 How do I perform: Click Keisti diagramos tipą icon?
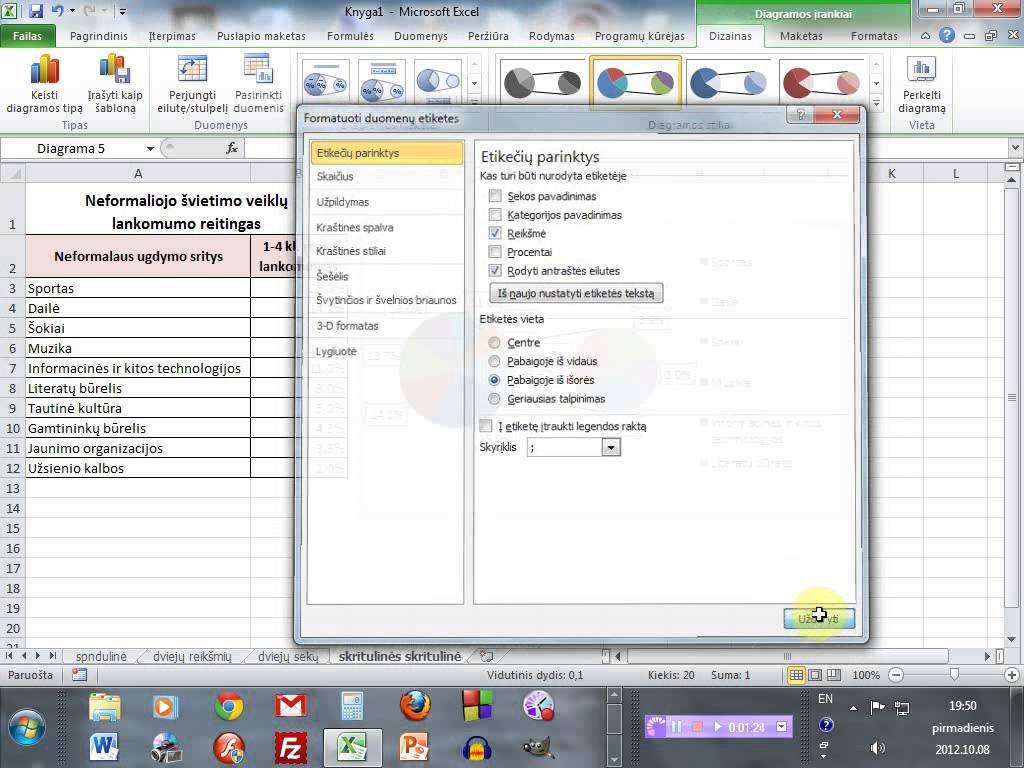click(x=44, y=70)
